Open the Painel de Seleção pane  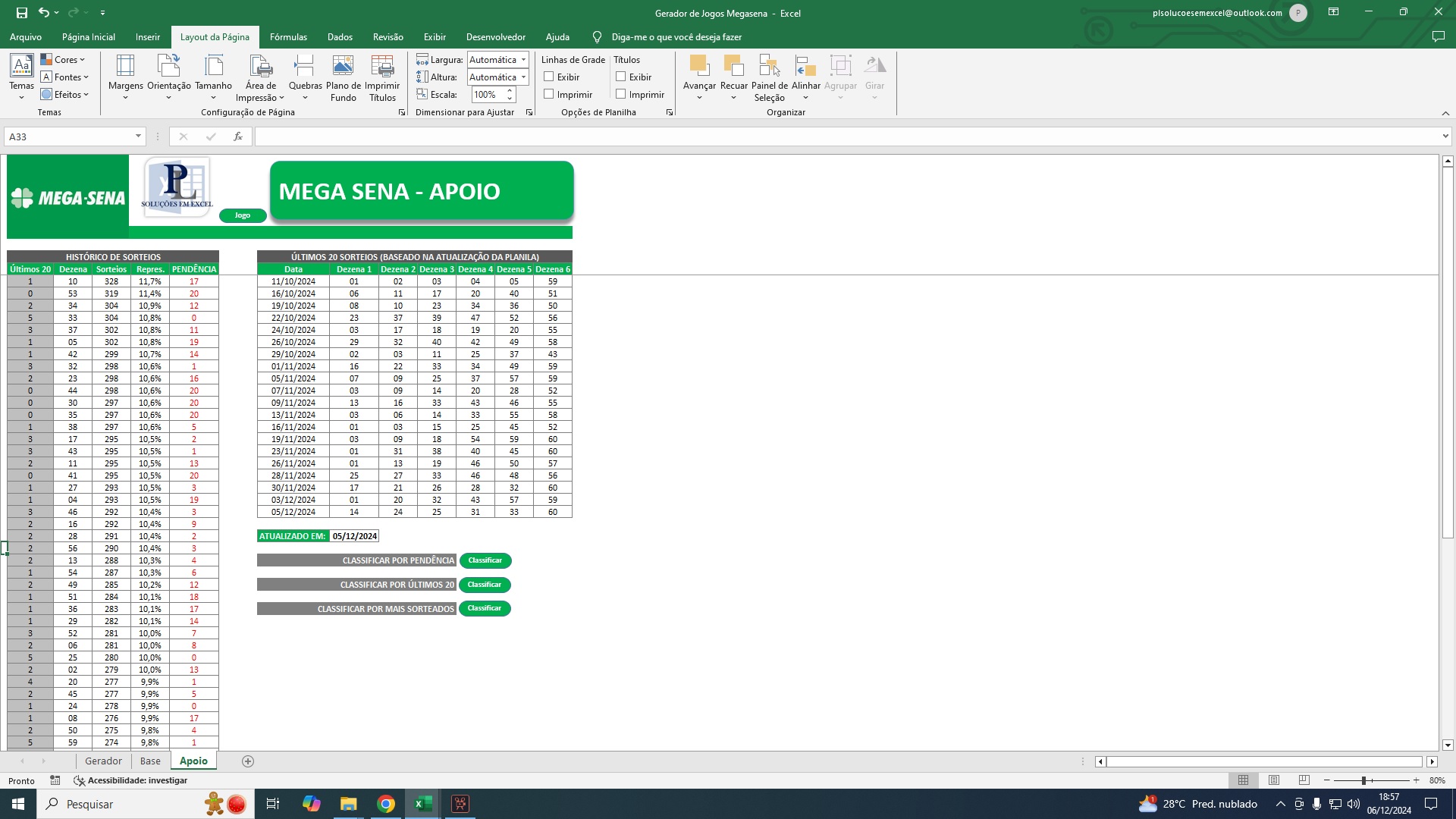769,77
